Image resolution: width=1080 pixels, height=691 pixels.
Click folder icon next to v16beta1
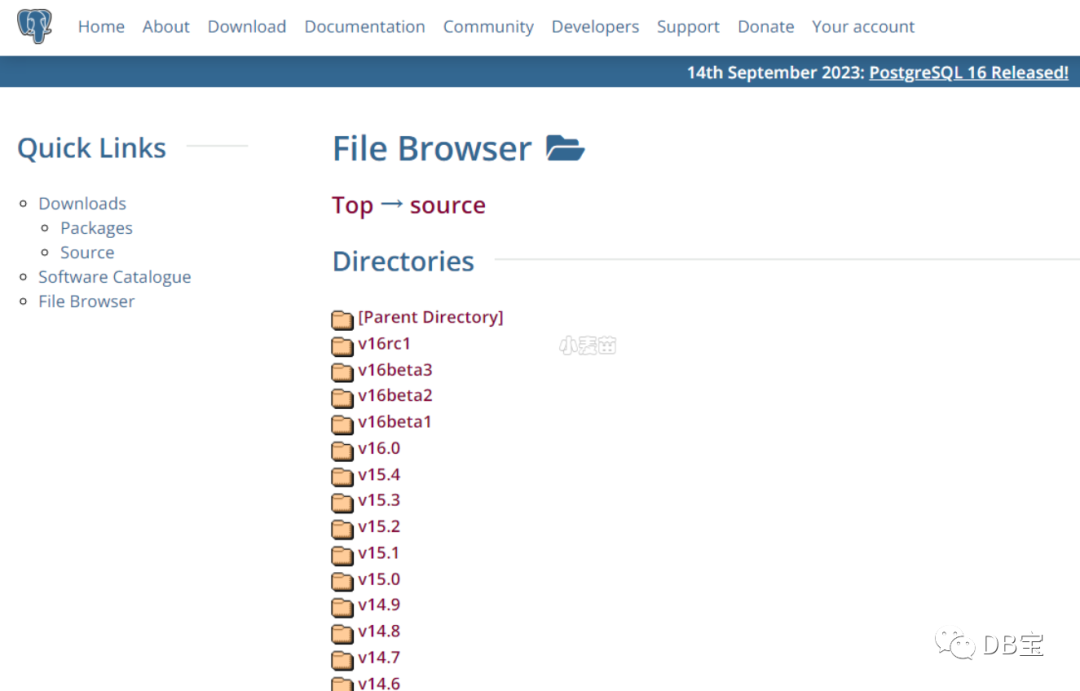(x=342, y=424)
